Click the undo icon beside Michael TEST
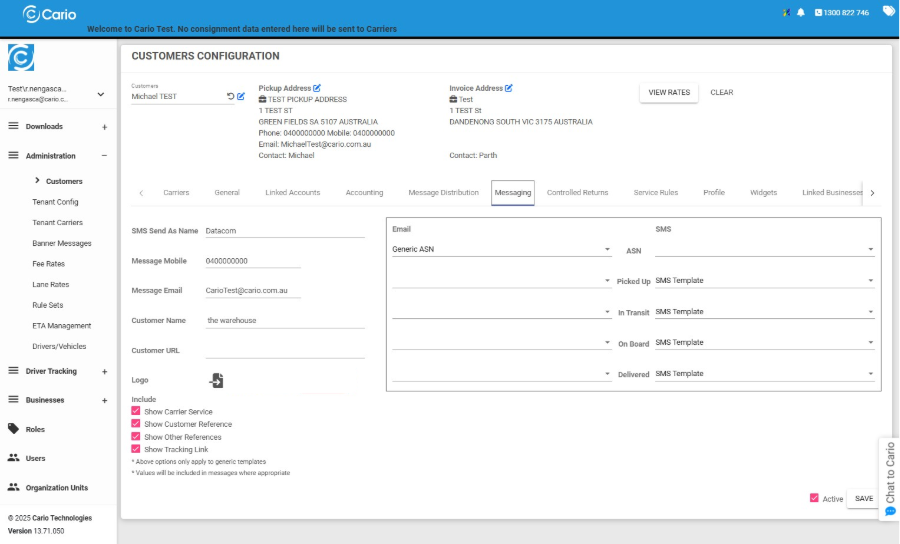Viewport: 900px width, 544px height. [x=230, y=97]
